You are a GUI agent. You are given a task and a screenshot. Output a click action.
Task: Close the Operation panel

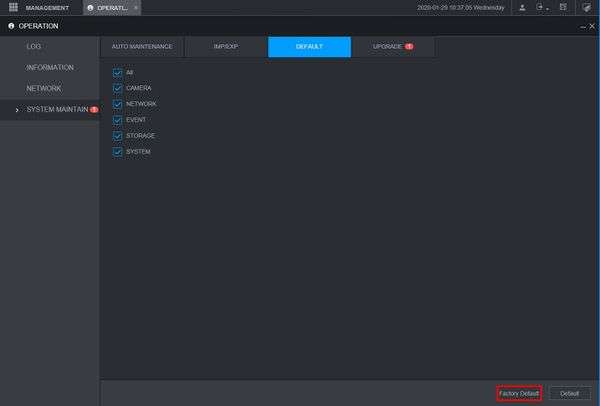592,26
